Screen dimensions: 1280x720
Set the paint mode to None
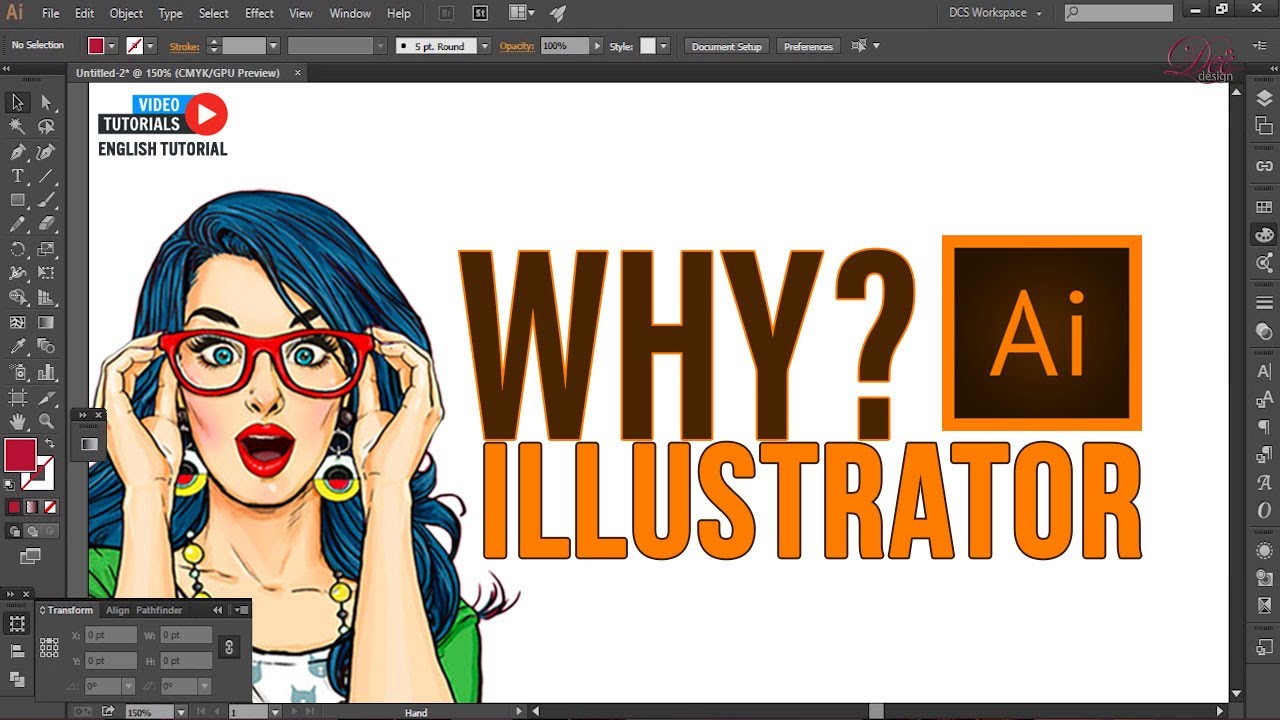pos(50,507)
